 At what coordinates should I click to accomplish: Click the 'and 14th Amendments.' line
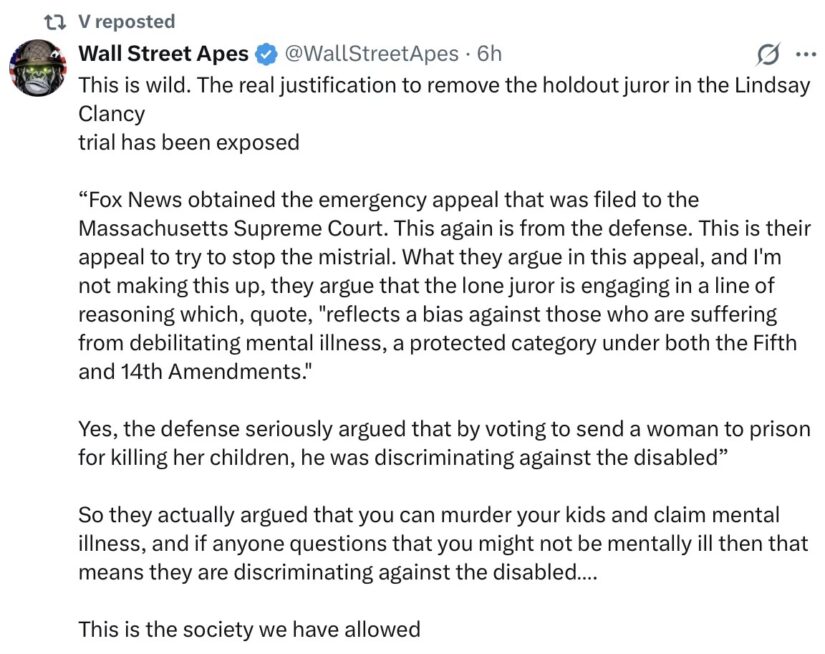tap(195, 371)
